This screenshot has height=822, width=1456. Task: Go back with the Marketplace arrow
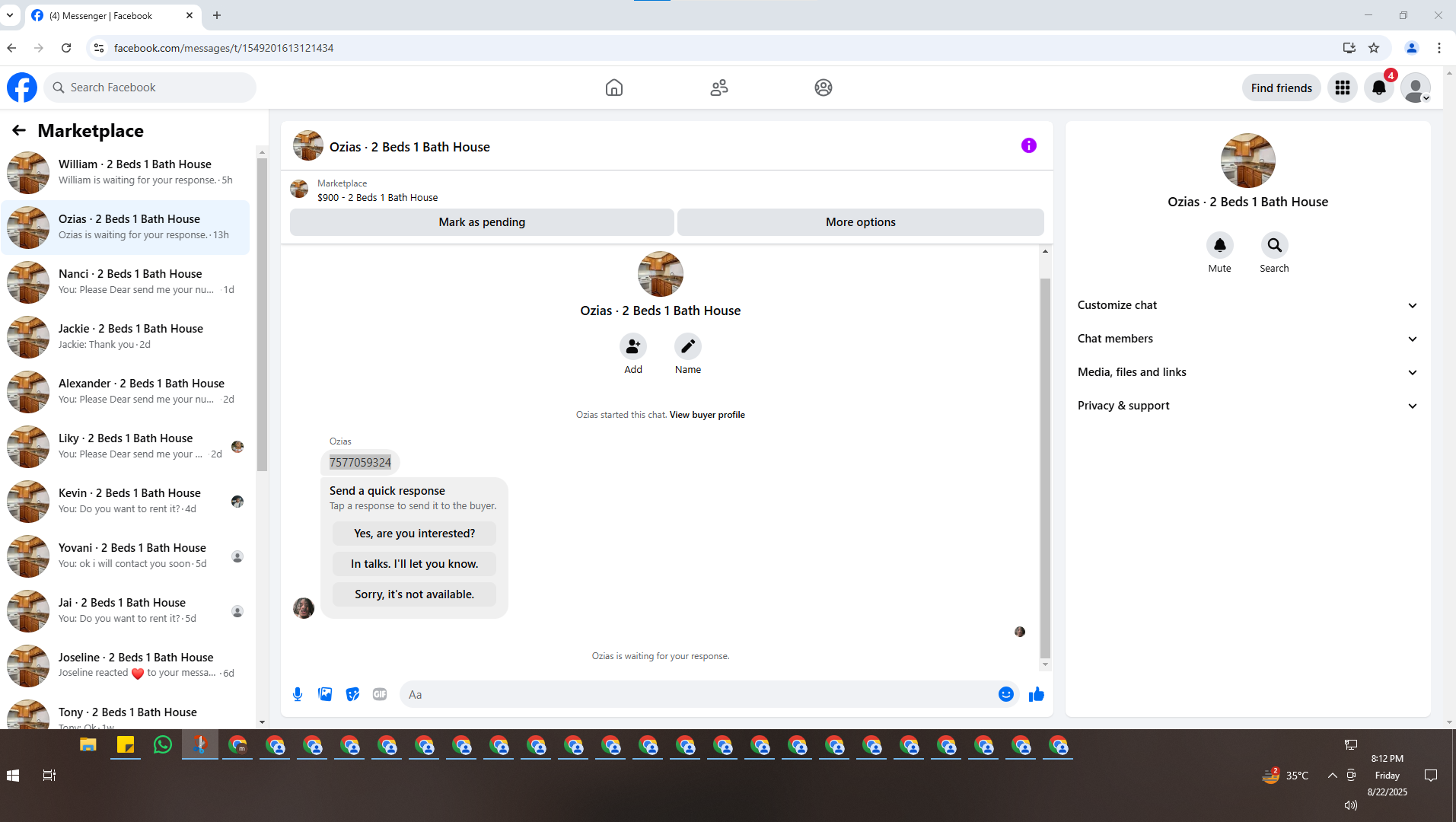tap(19, 131)
